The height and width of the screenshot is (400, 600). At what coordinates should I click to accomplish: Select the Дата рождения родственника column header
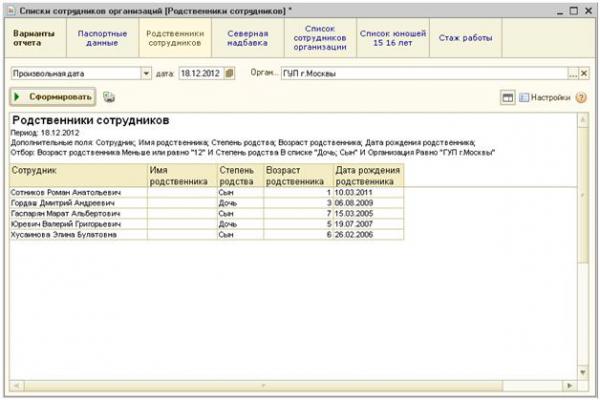point(368,175)
